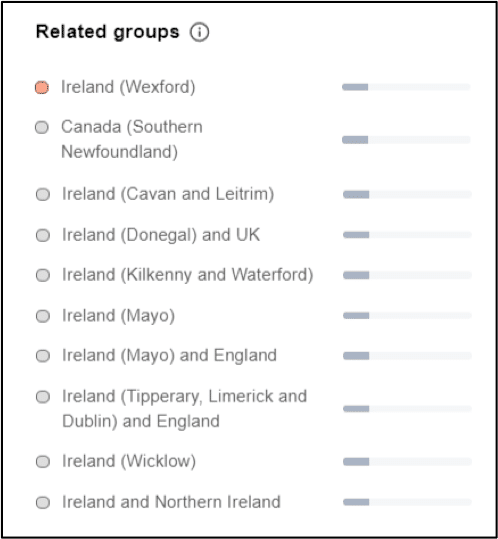The width and height of the screenshot is (498, 539).
Task: Open the Canada (Southern Newfoundland) group
Action: (x=132, y=139)
